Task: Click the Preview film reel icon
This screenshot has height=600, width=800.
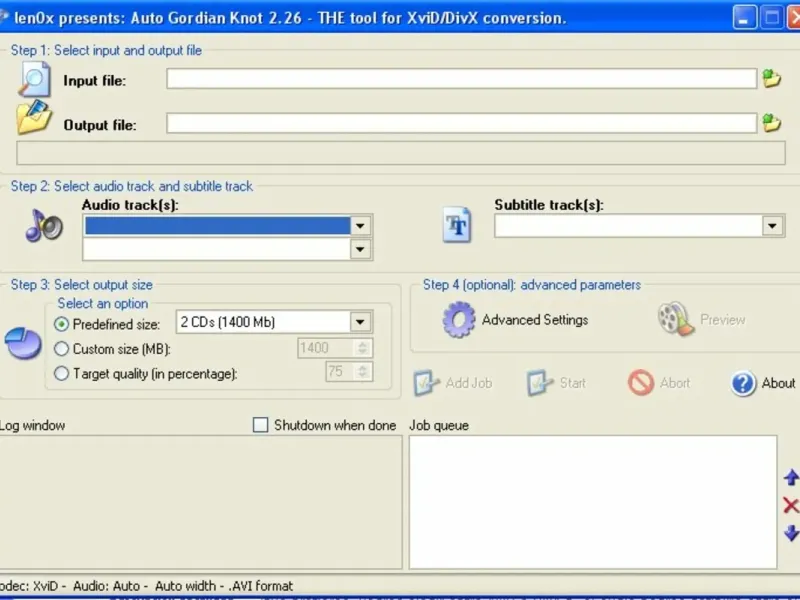Action: click(676, 319)
